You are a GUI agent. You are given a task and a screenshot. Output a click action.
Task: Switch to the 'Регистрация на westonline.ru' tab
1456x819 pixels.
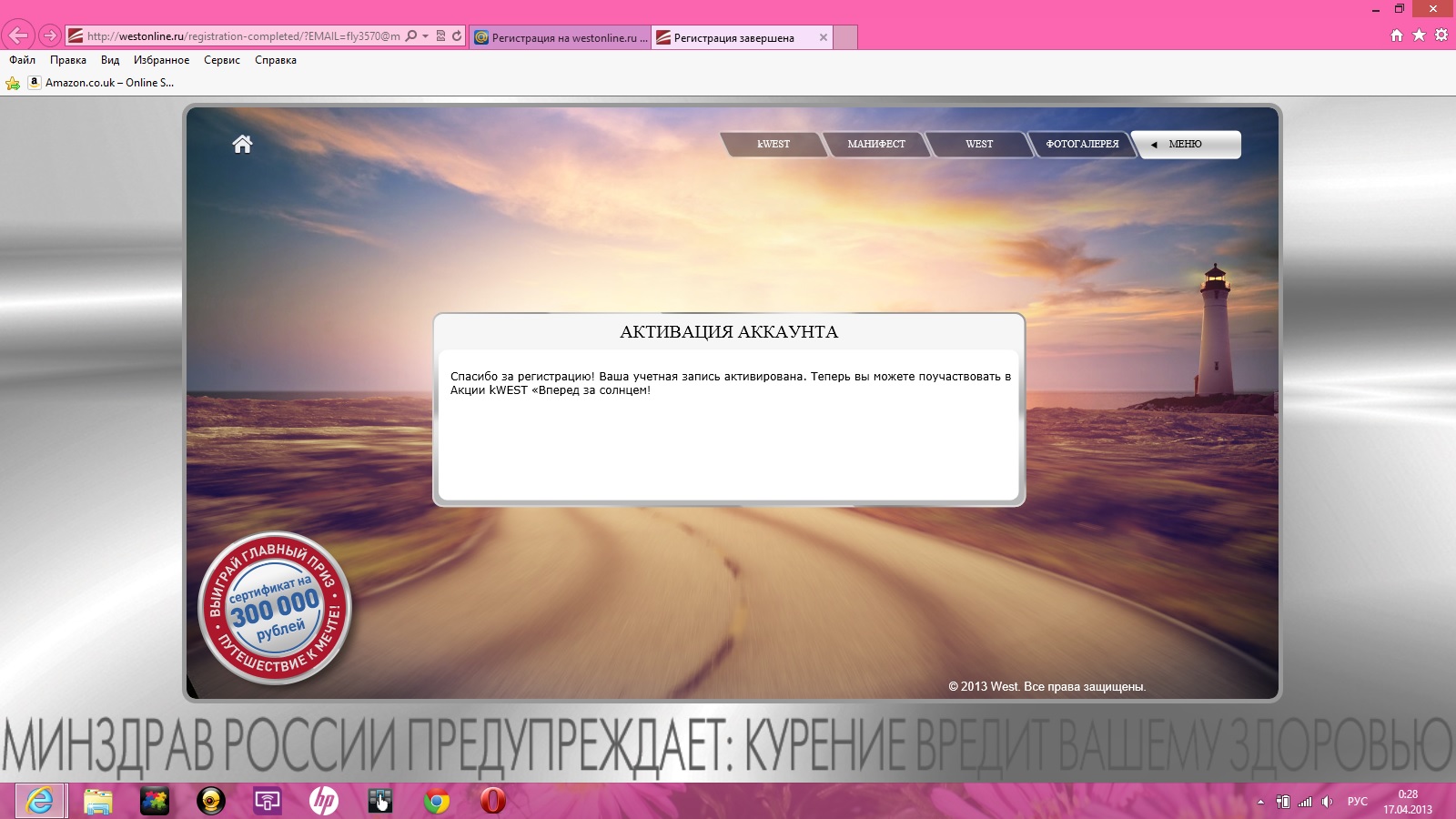(561, 37)
